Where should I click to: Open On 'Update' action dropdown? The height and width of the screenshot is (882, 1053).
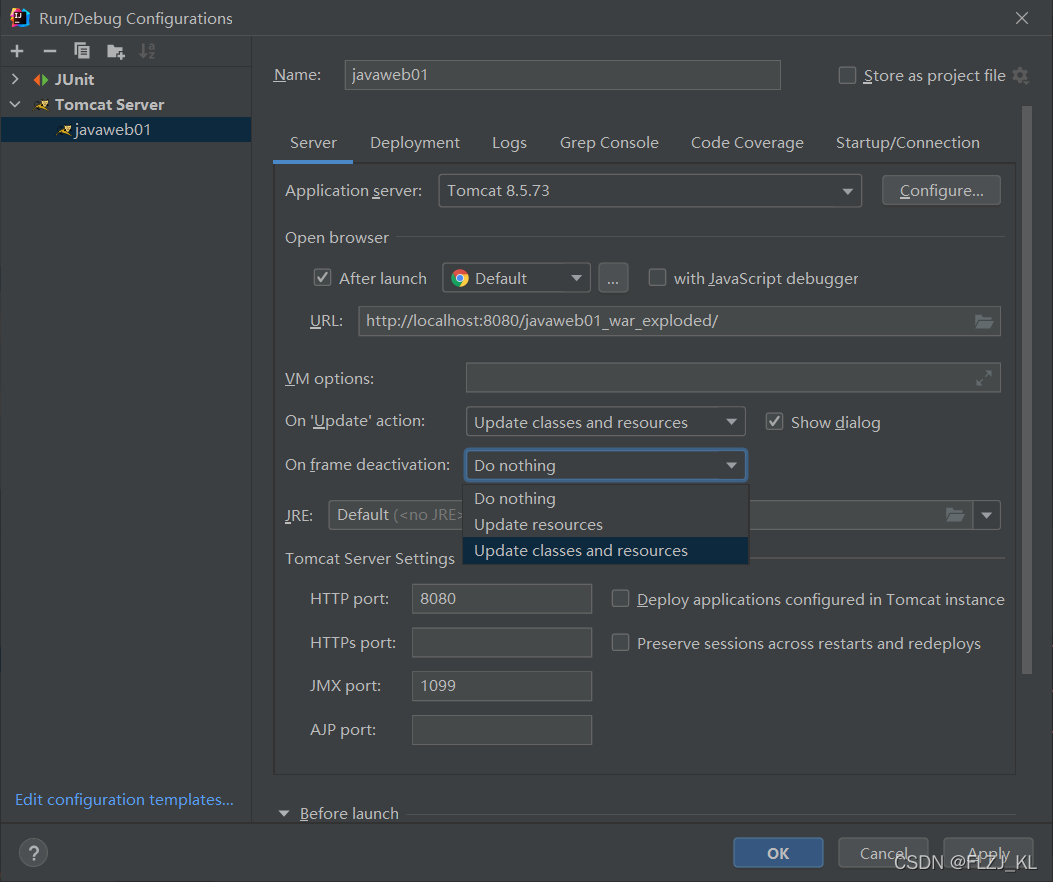(x=606, y=422)
